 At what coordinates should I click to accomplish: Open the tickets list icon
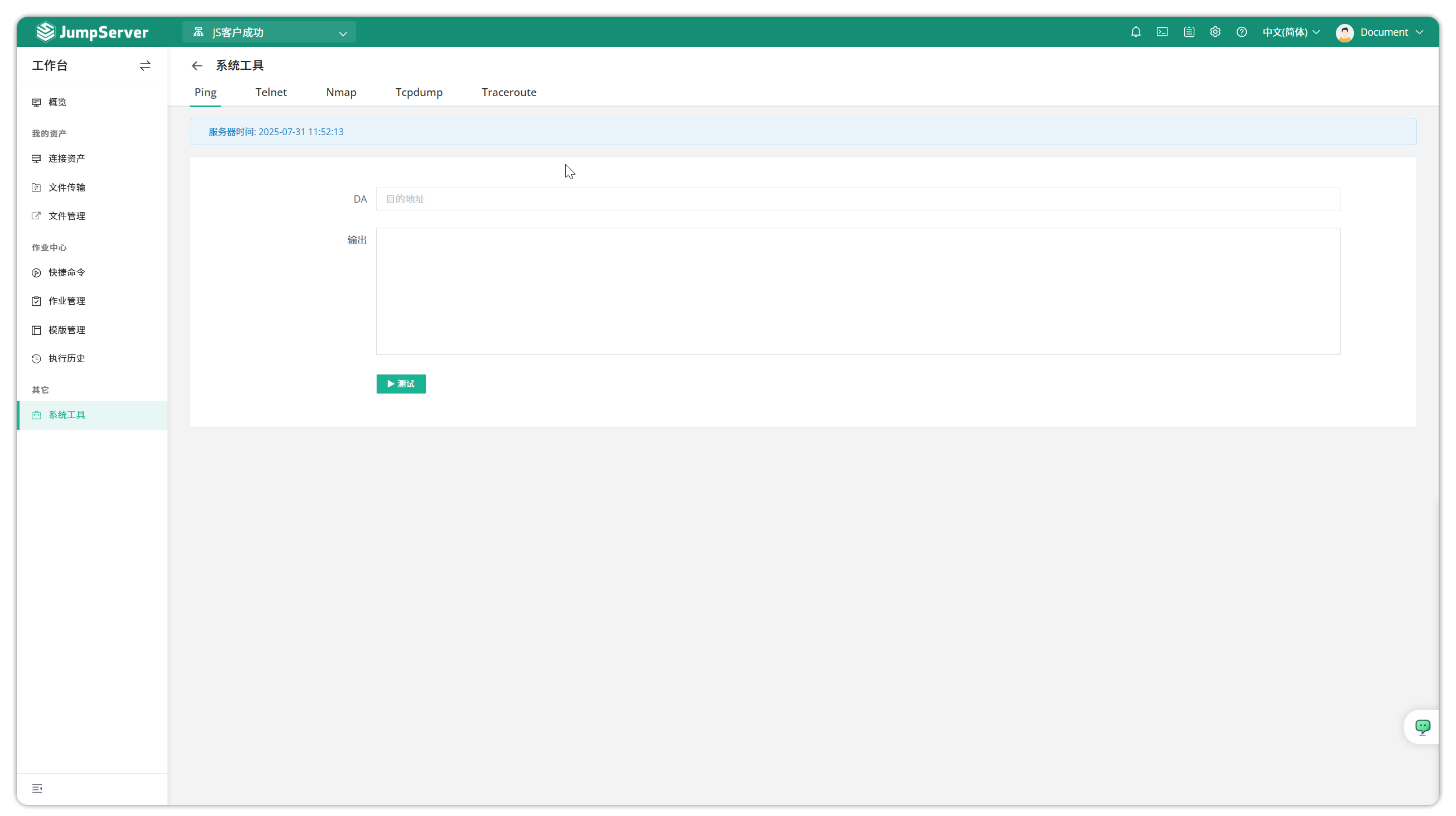pyautogui.click(x=1189, y=32)
